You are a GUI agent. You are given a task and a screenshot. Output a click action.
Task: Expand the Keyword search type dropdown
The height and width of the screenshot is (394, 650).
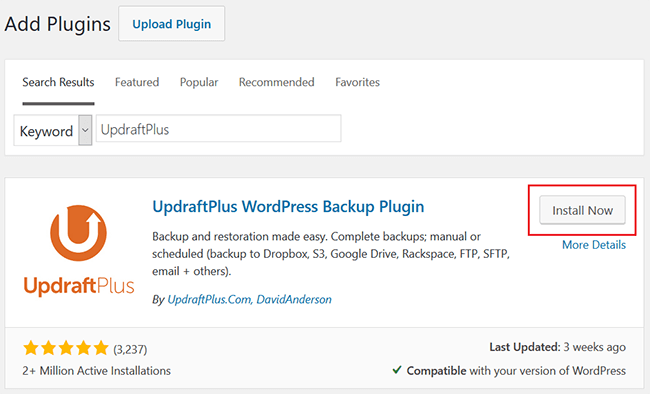tap(53, 130)
